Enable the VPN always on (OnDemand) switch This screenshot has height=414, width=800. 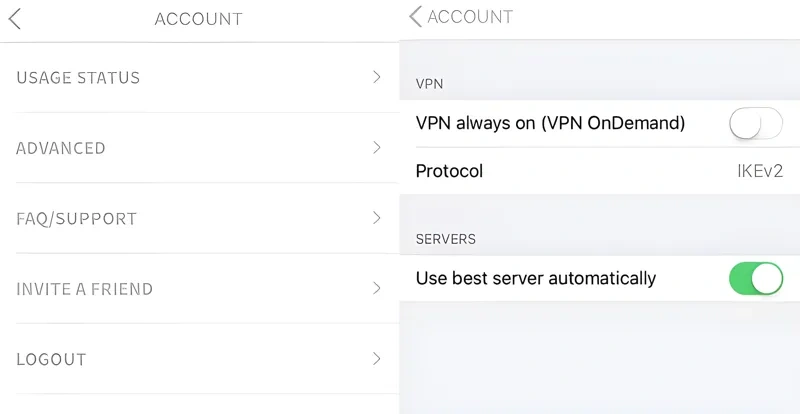[x=755, y=123]
